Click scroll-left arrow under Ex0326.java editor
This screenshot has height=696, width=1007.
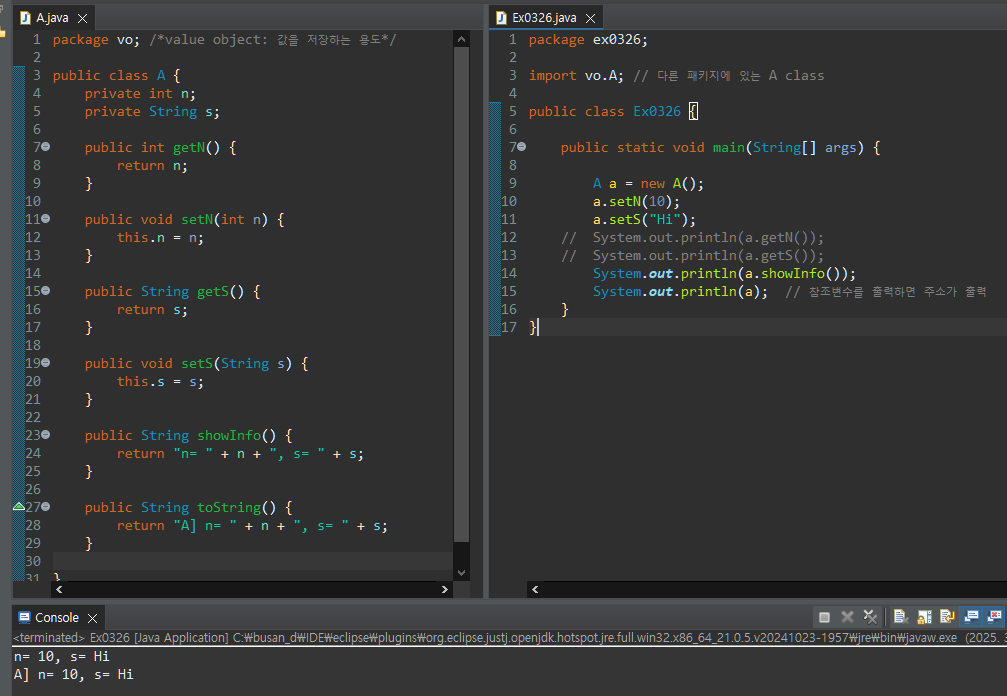tap(535, 589)
